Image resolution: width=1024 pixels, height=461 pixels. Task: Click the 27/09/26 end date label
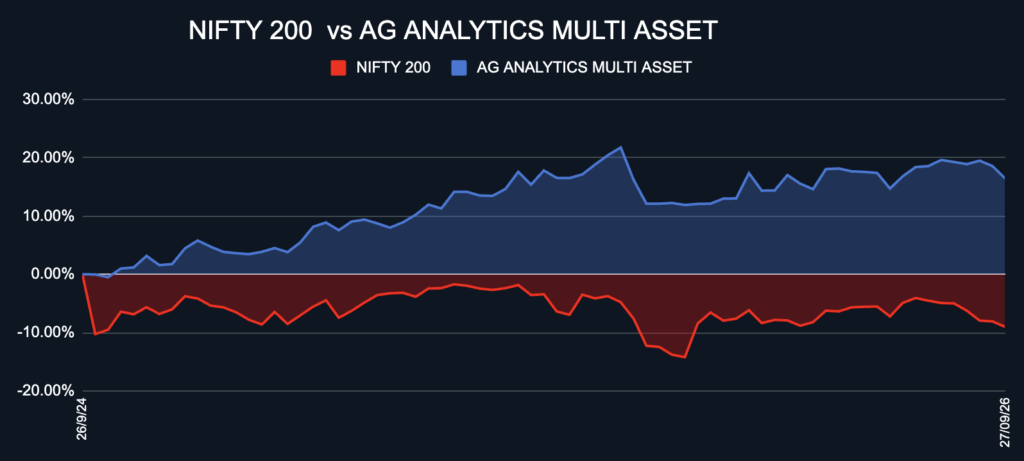[x=1004, y=421]
